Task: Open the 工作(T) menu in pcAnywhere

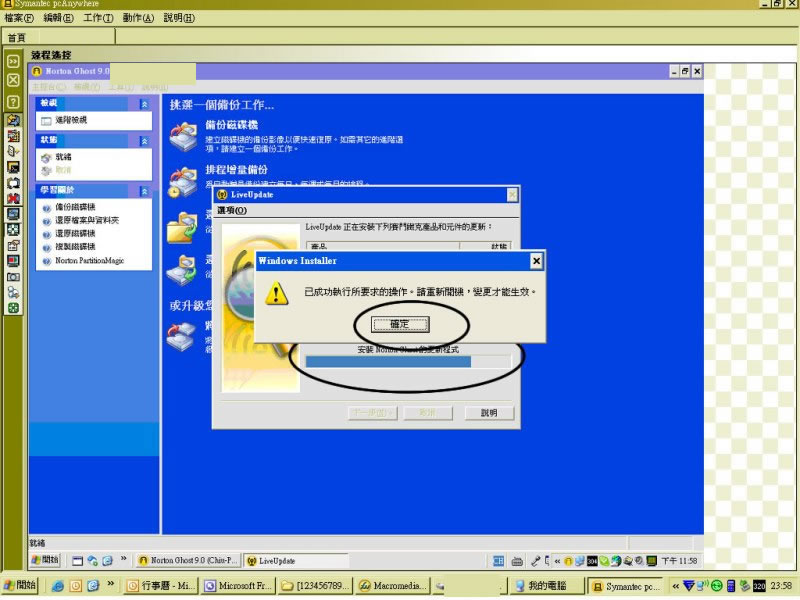Action: pyautogui.click(x=98, y=18)
